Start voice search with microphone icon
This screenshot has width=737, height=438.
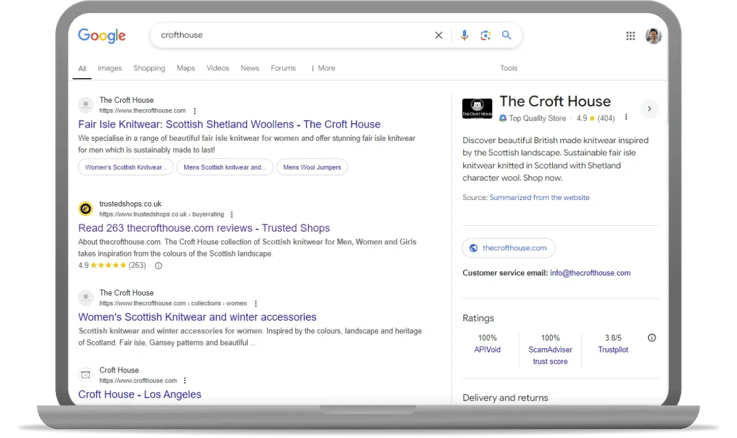point(464,35)
